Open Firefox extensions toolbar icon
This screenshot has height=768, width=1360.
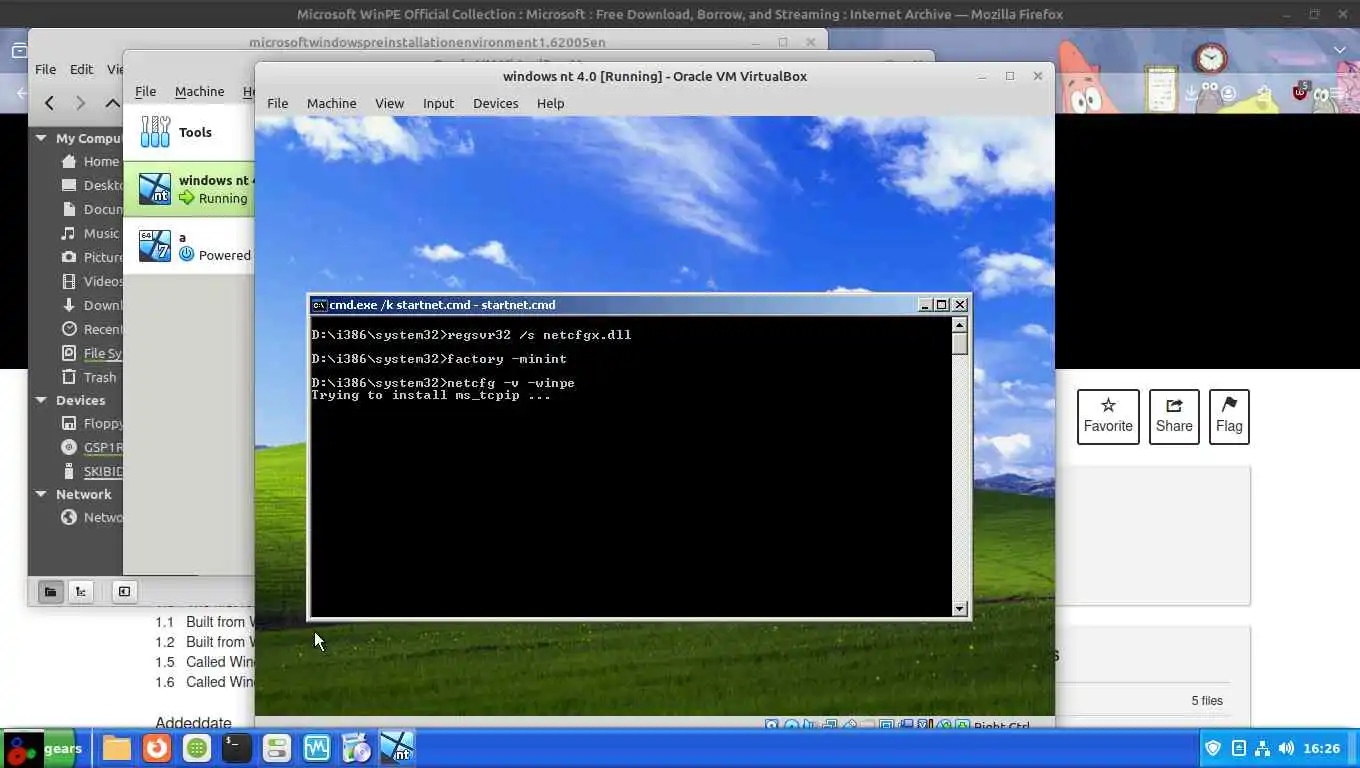click(1264, 94)
